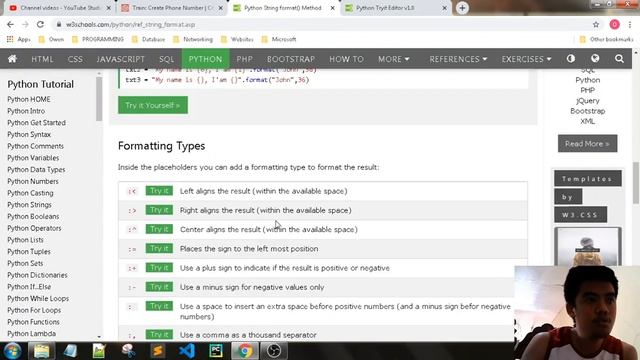This screenshot has width=640, height=360.
Task: Open Python Strings tutorial link
Action: point(29,204)
